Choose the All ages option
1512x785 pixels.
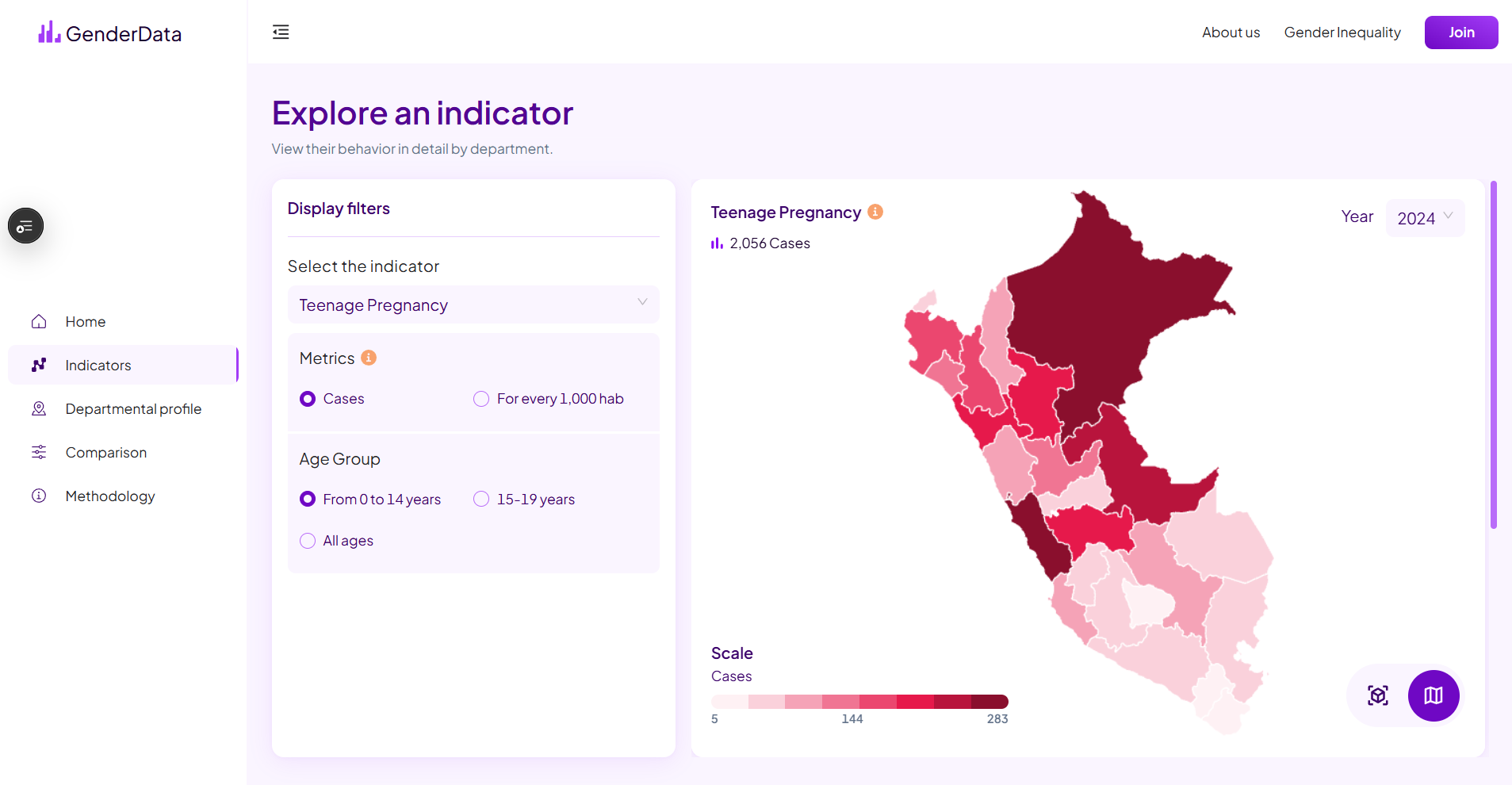click(x=308, y=541)
